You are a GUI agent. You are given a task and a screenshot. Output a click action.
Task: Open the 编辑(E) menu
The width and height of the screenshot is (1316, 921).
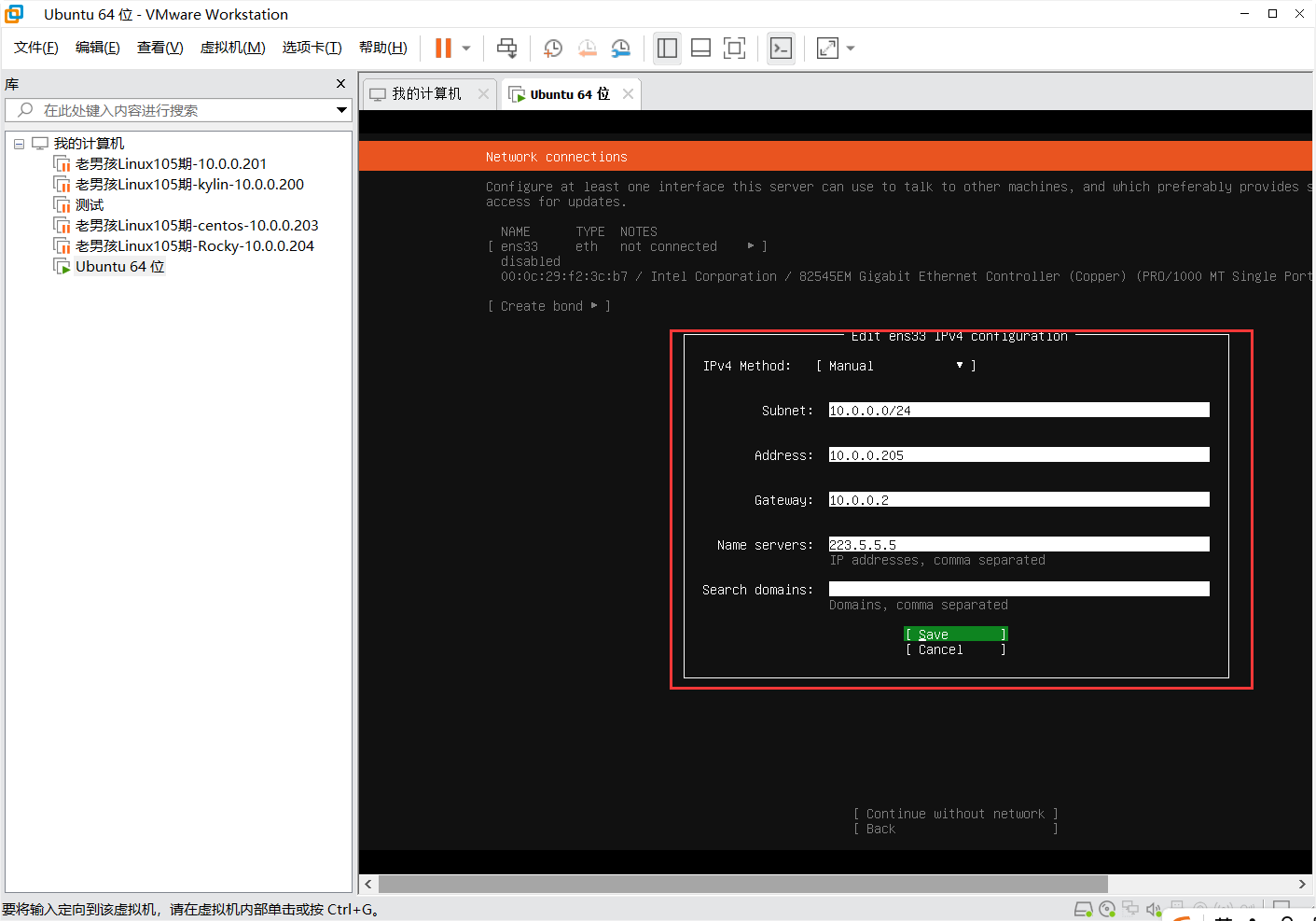point(98,48)
